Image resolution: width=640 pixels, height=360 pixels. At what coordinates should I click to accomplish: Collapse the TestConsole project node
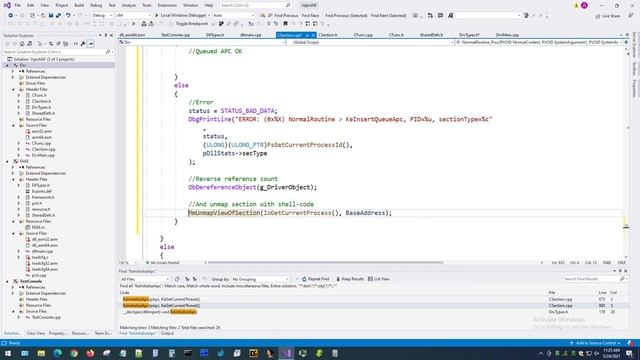[7, 281]
